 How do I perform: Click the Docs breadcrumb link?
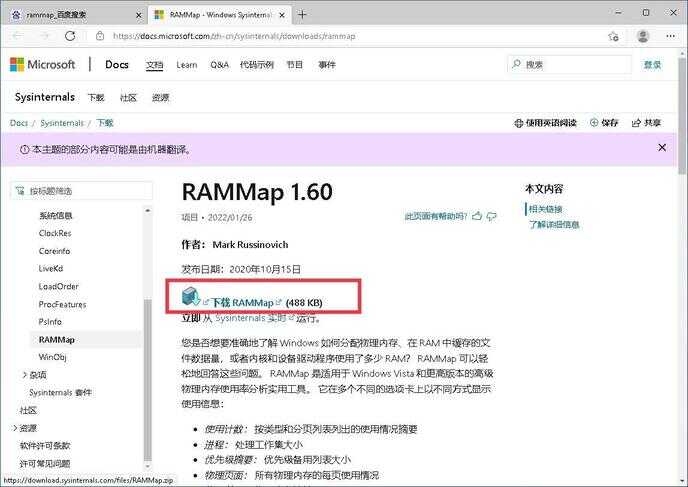[x=19, y=123]
